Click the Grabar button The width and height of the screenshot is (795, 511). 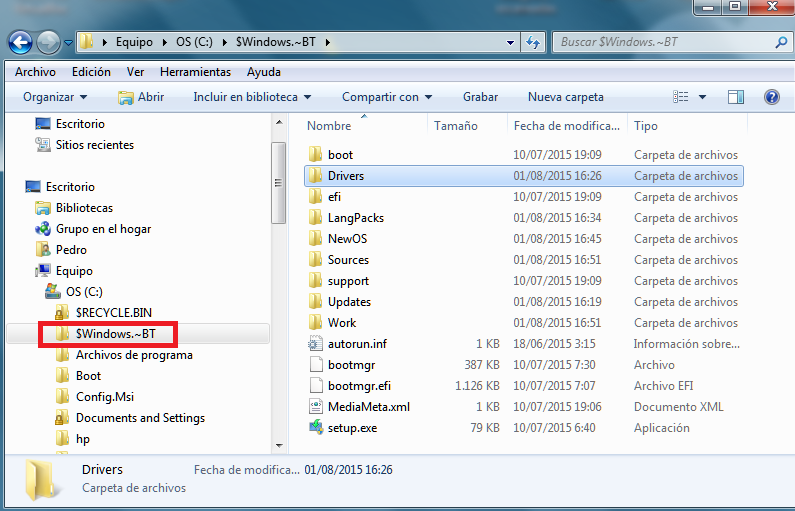point(480,97)
